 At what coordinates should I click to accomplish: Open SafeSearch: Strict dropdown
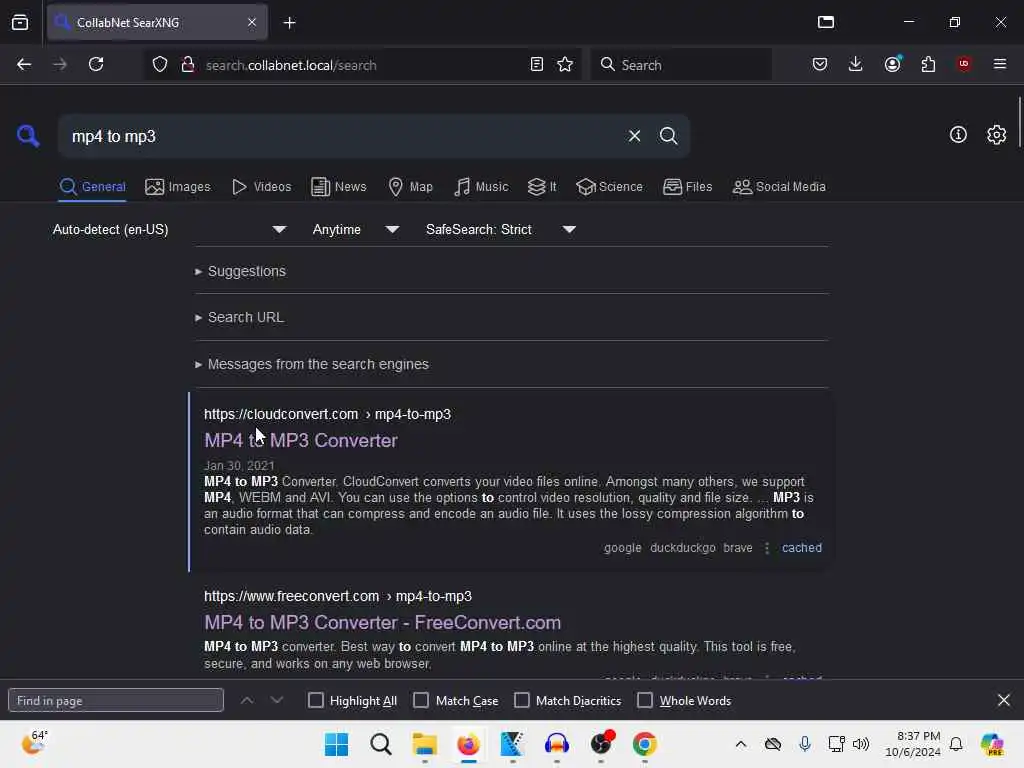tap(500, 229)
